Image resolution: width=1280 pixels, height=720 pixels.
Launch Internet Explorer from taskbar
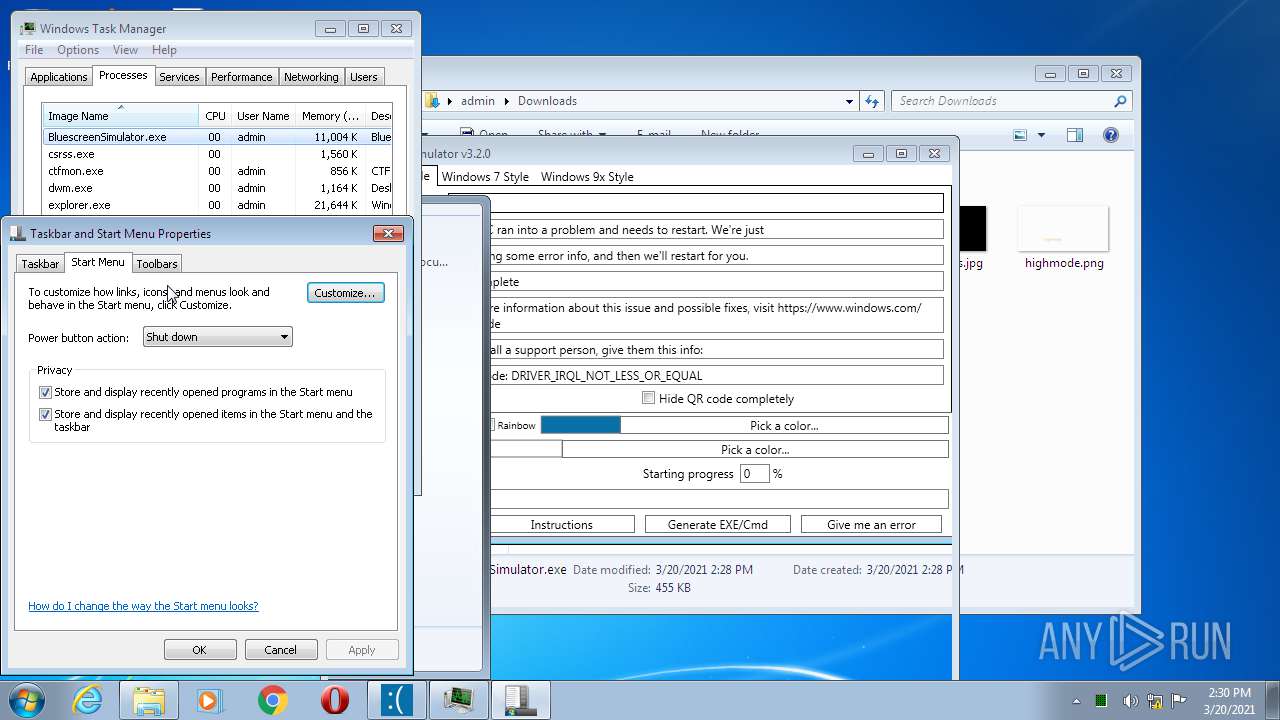tap(88, 700)
